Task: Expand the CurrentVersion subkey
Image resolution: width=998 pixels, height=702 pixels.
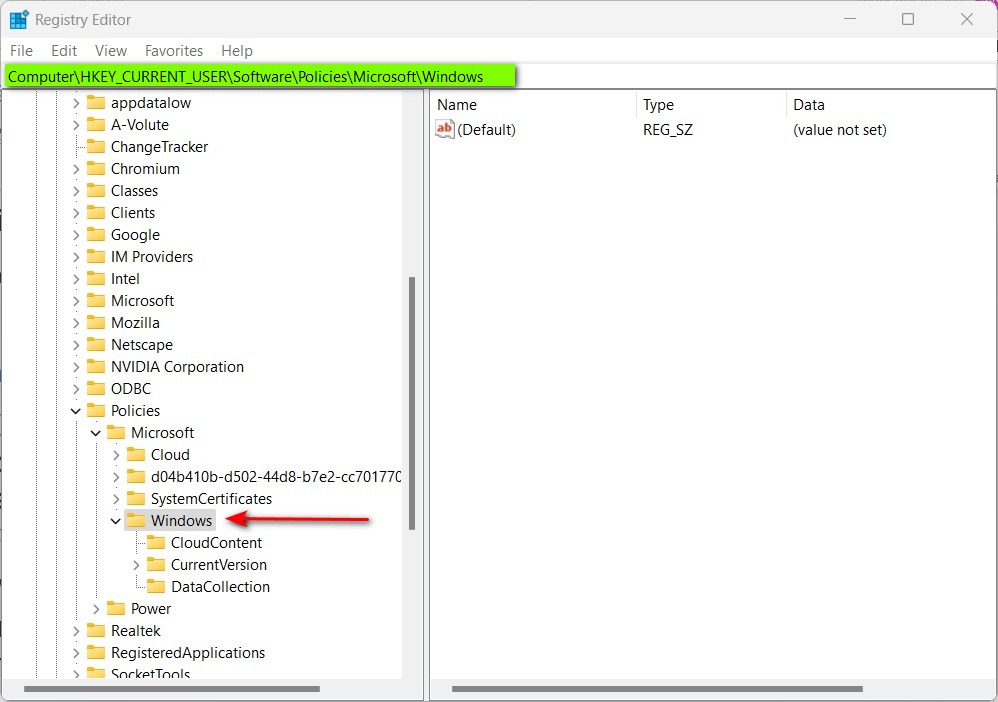Action: 136,565
